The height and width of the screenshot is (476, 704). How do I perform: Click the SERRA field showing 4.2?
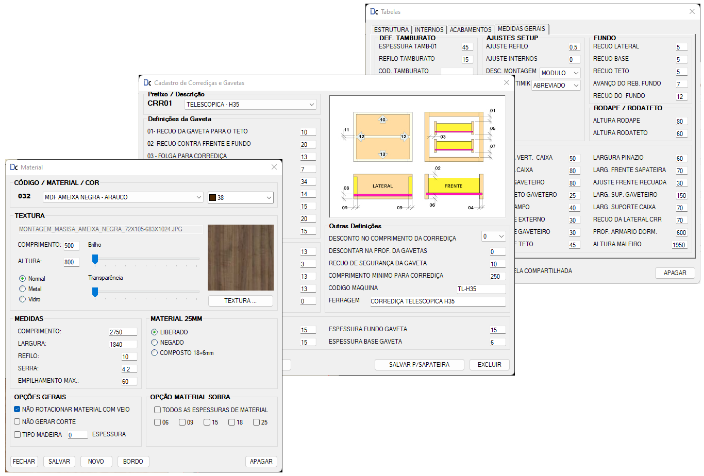click(128, 369)
